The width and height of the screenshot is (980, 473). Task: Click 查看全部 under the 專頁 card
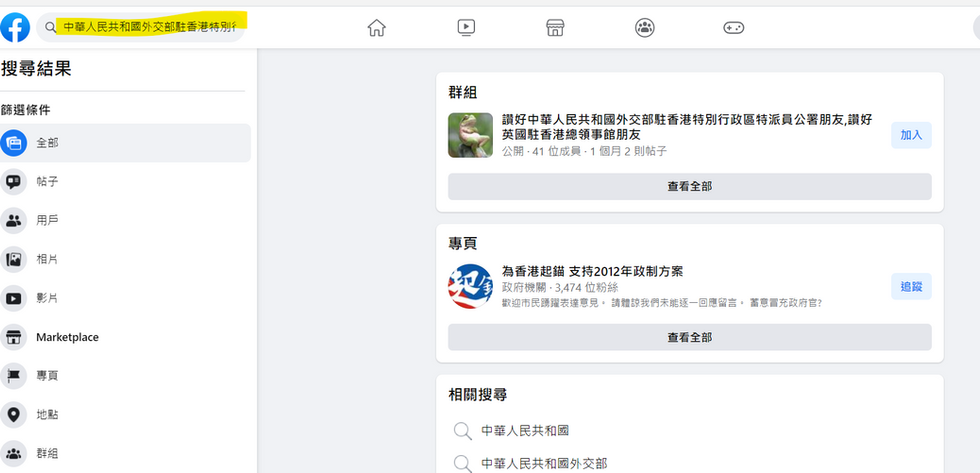pyautogui.click(x=689, y=337)
